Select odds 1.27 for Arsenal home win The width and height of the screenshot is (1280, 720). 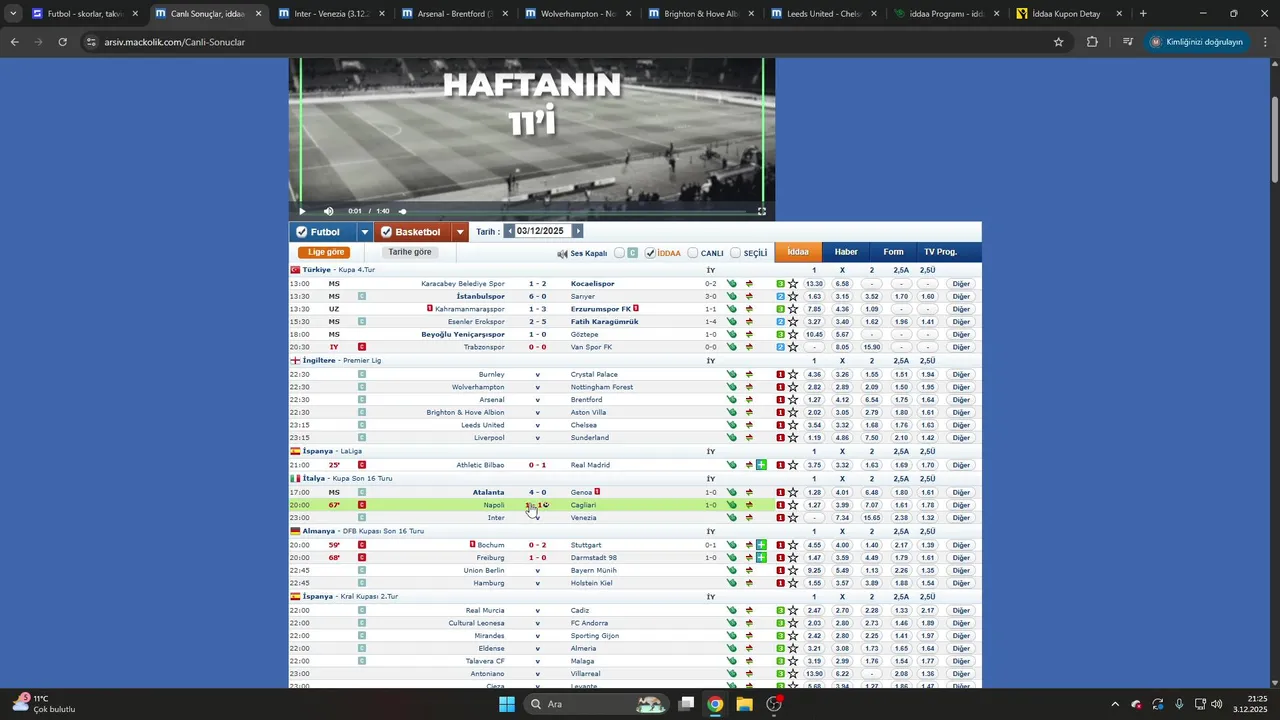tap(814, 400)
